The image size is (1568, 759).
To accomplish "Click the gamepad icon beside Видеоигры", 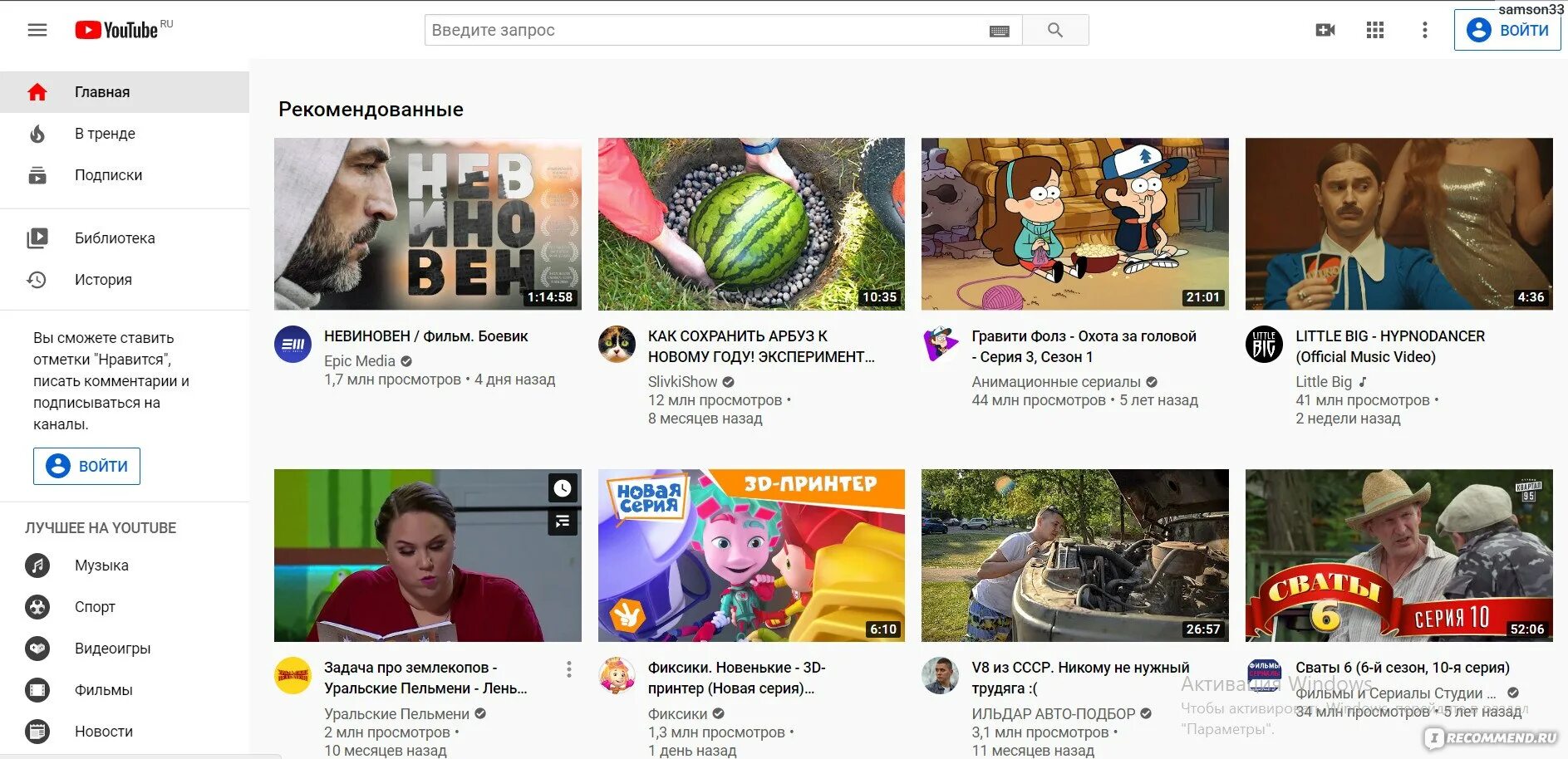I will click(37, 649).
